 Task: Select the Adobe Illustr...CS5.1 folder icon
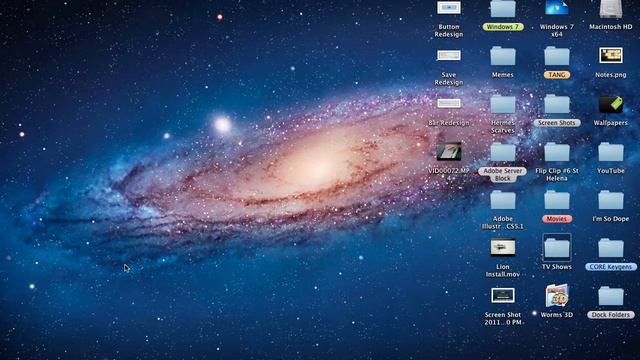[x=502, y=200]
